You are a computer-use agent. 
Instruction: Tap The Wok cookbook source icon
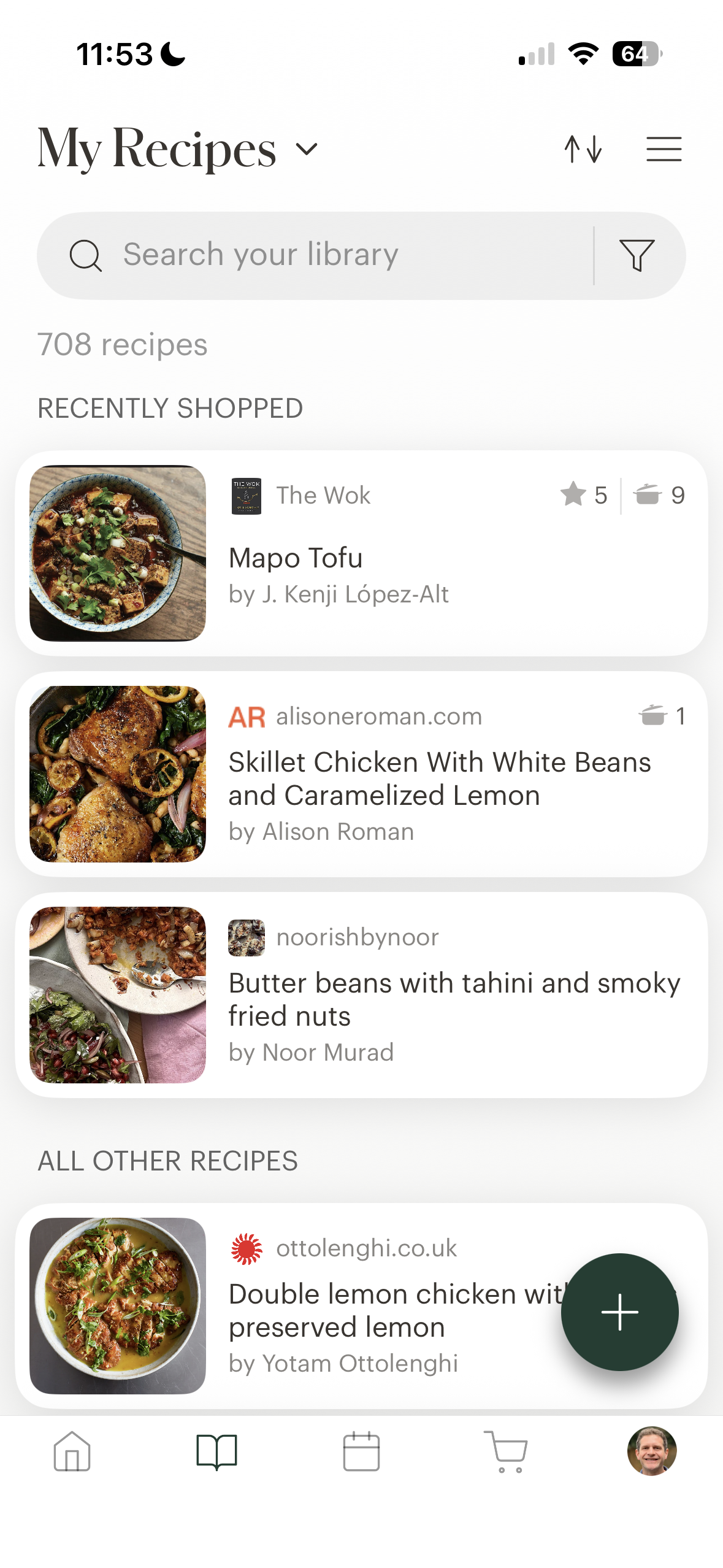tap(247, 496)
